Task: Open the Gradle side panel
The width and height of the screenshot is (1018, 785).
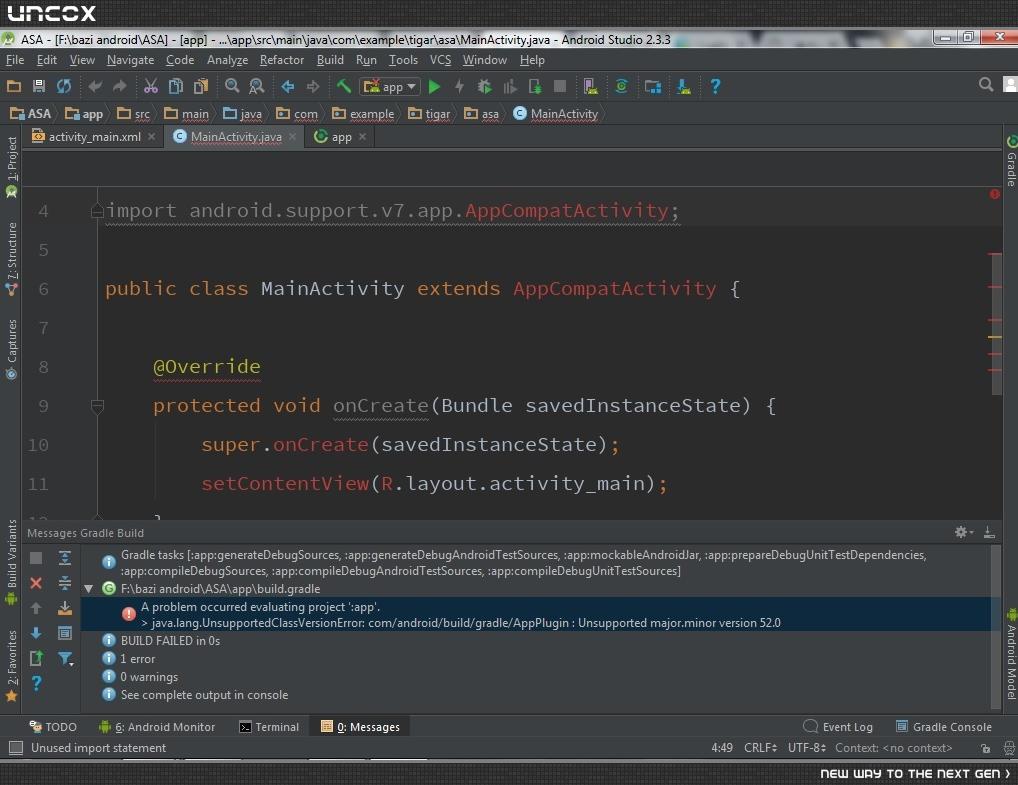Action: click(x=1011, y=160)
